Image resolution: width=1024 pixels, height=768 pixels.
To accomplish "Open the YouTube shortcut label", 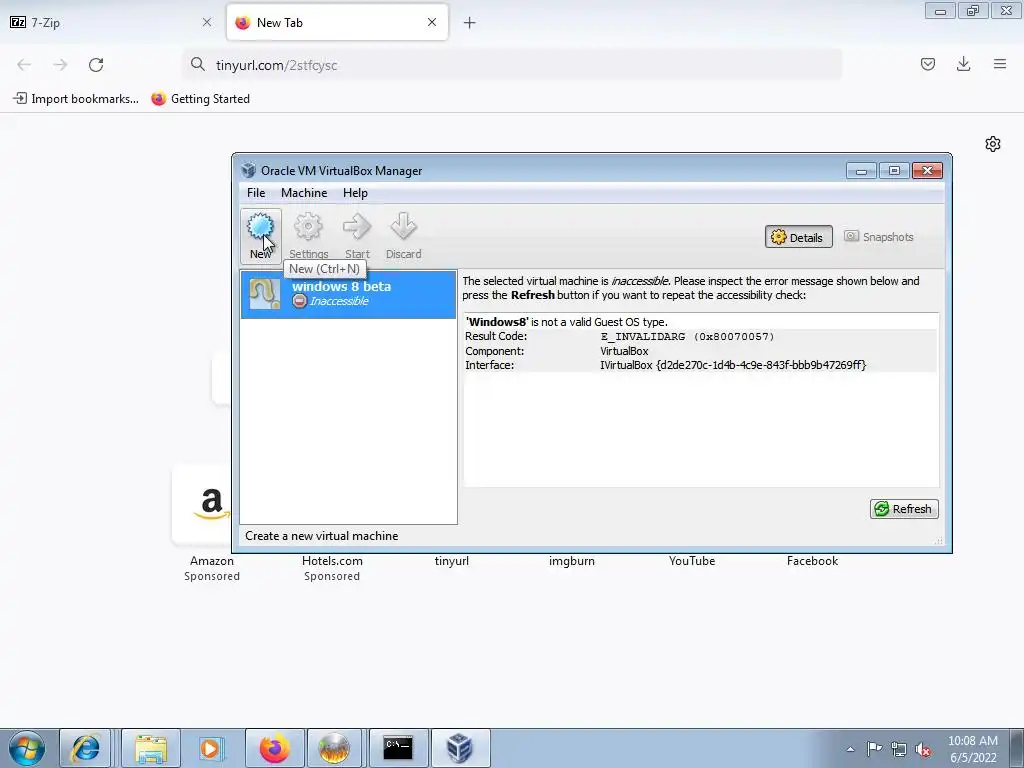I will coord(692,561).
